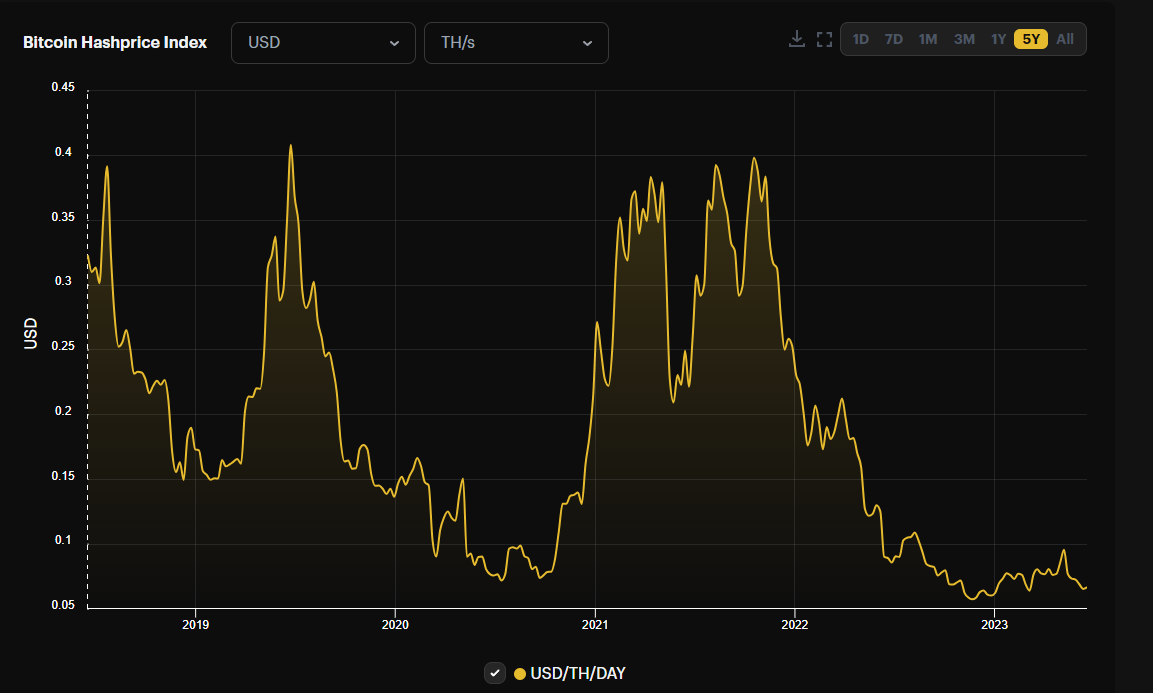Open the TH/s unit dropdown
The height and width of the screenshot is (693, 1153).
click(516, 43)
